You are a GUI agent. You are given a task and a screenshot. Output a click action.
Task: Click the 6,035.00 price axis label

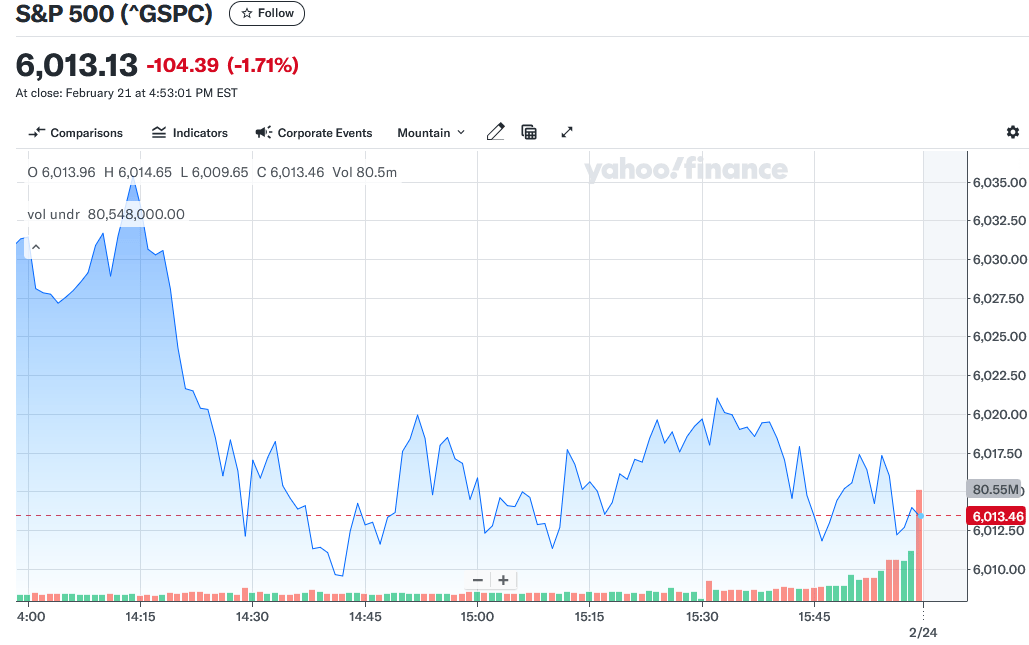pos(999,182)
